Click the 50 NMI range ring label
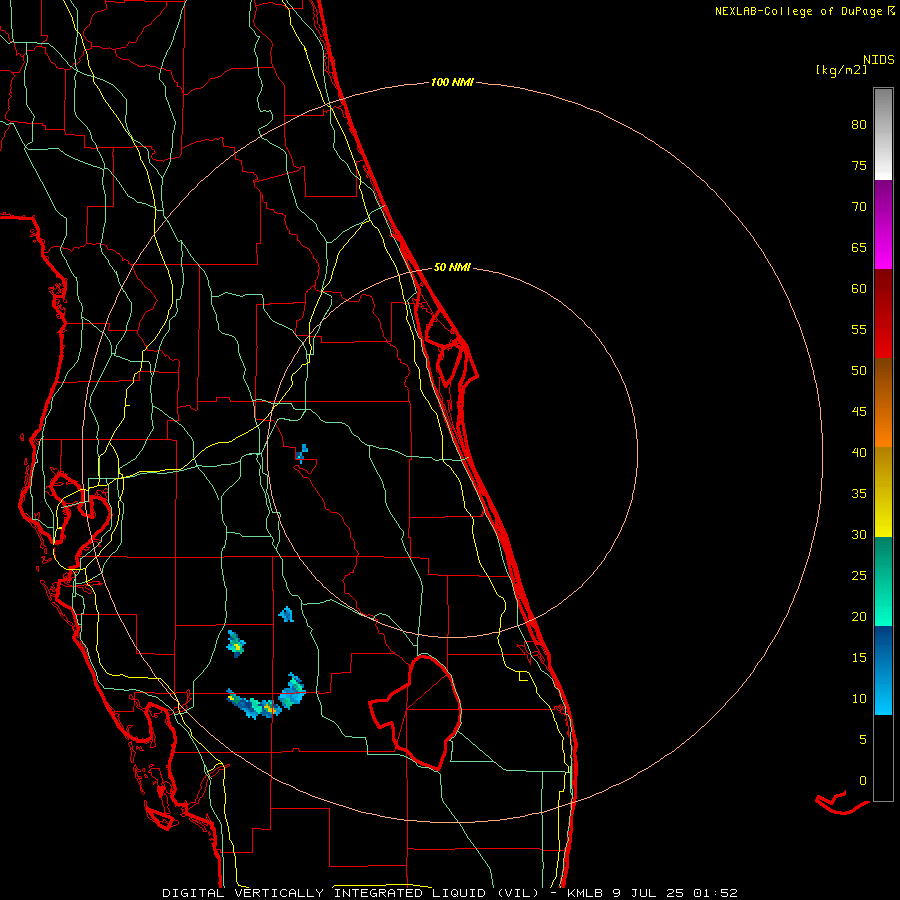 pos(452,267)
